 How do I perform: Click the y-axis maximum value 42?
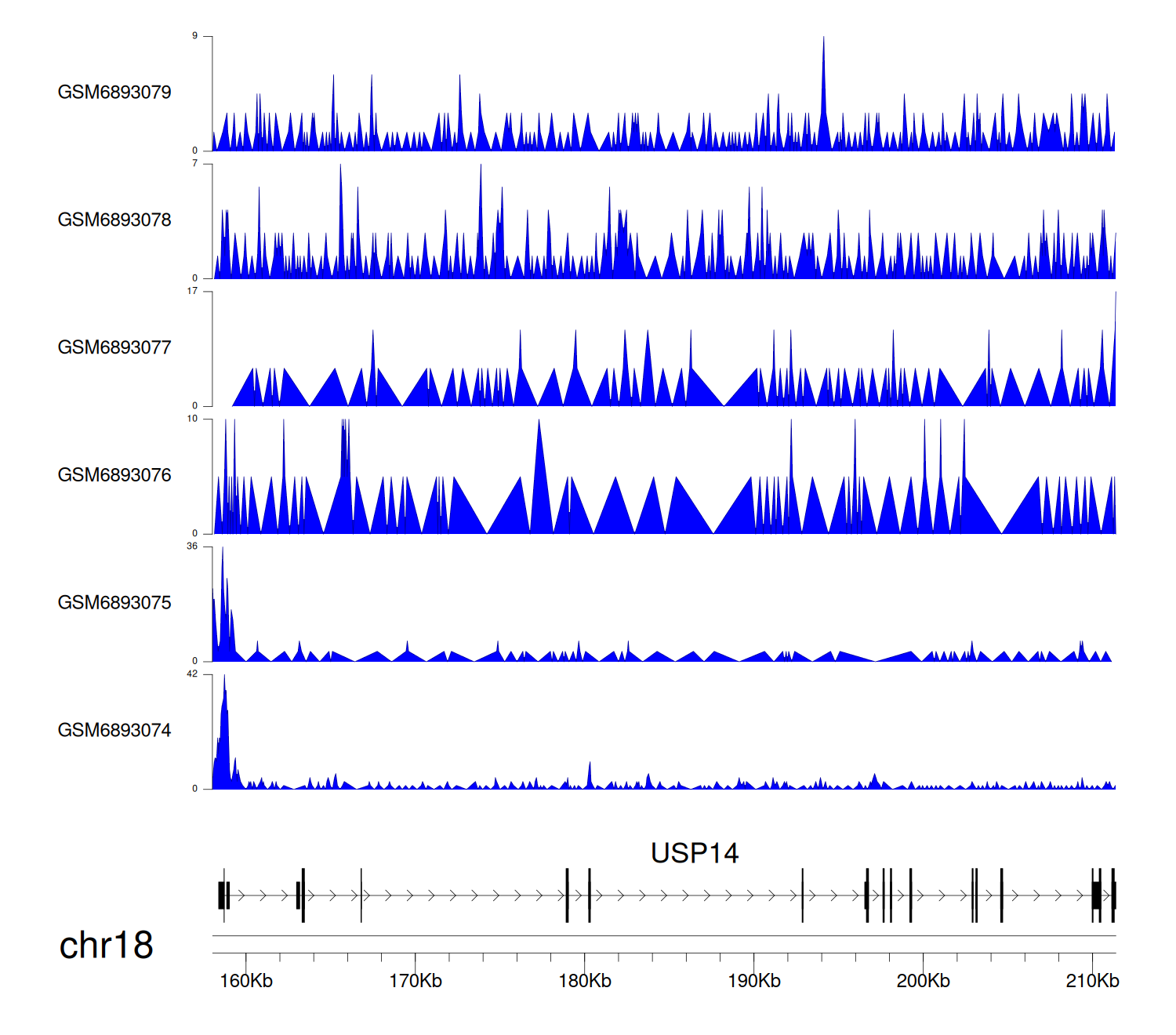(192, 674)
